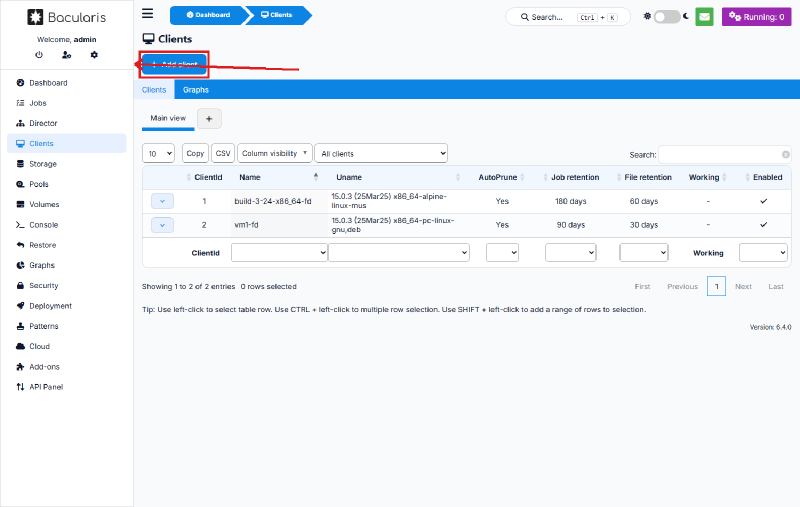
Task: Click the Add client button
Action: (174, 64)
